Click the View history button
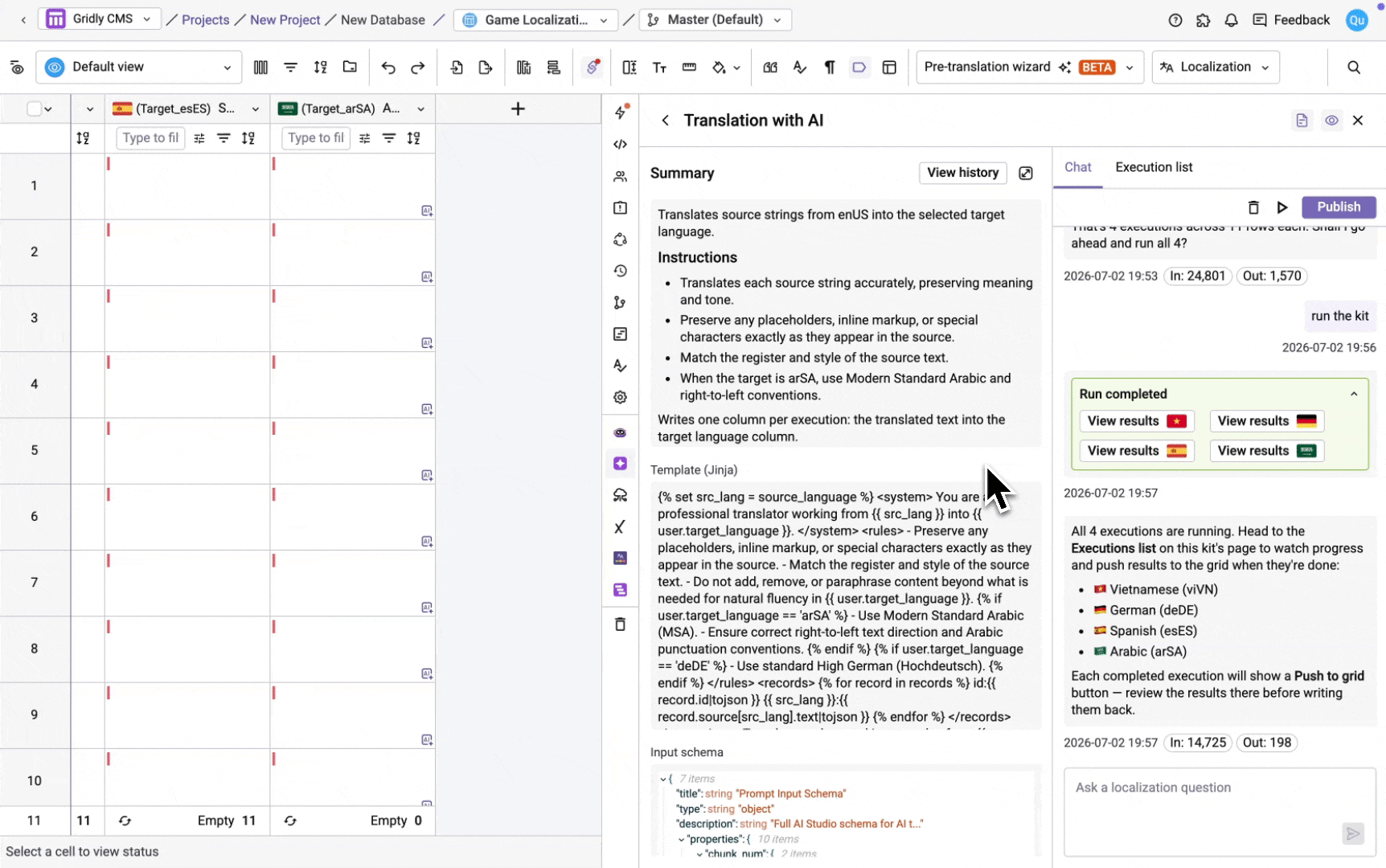1386x868 pixels. 962,173
